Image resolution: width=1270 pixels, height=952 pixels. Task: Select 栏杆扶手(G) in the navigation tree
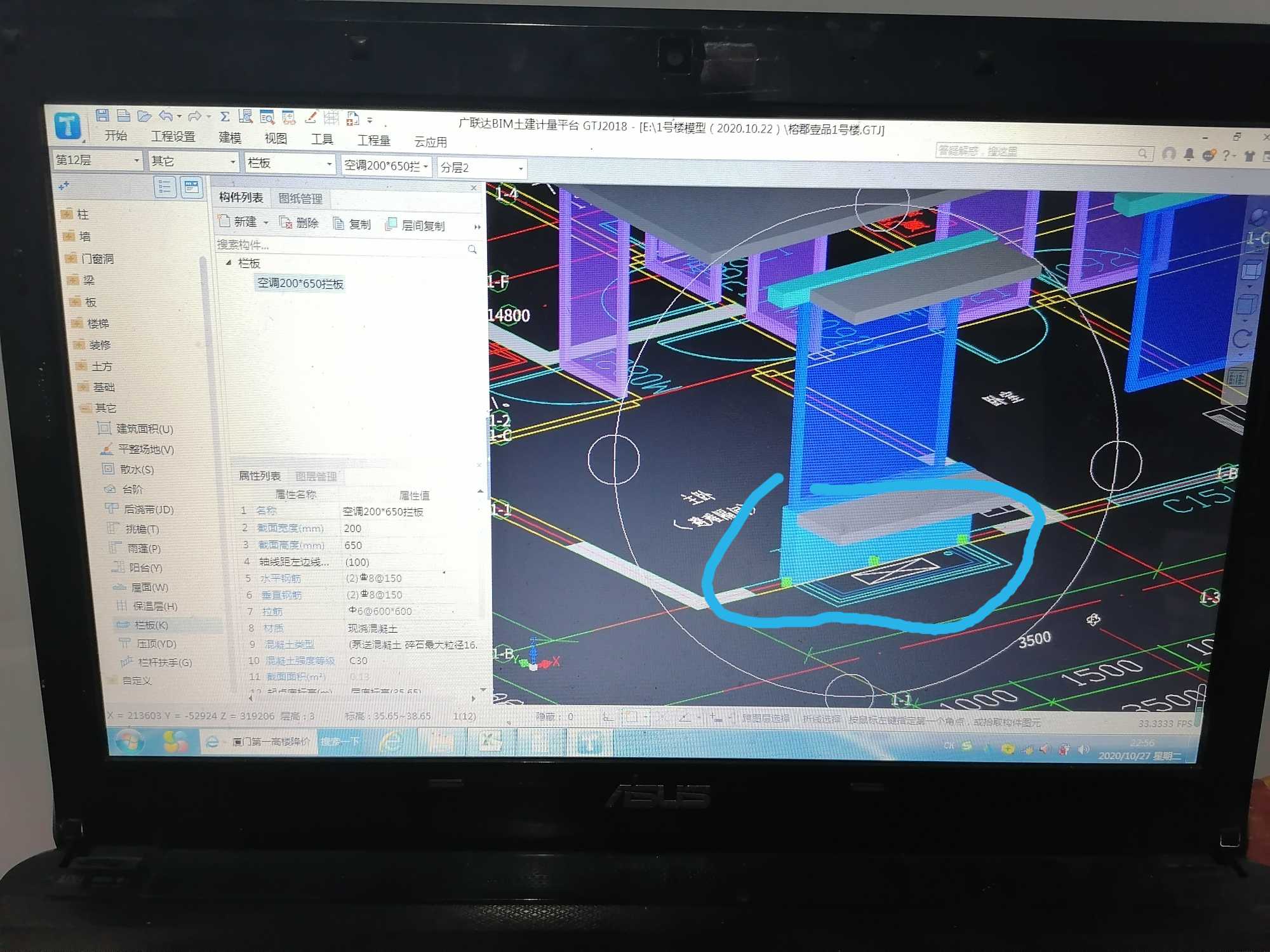[x=156, y=662]
